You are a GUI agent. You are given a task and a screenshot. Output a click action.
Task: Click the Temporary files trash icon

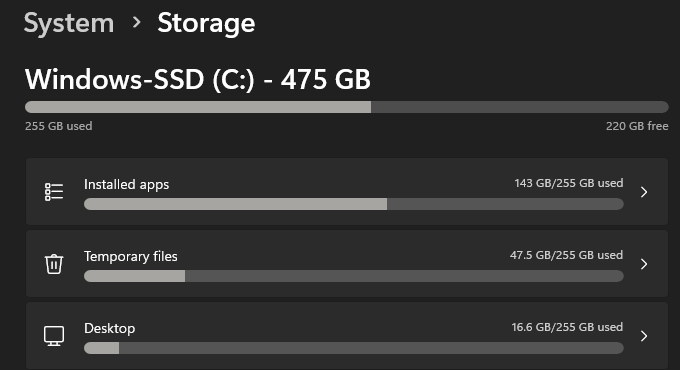[x=54, y=264]
